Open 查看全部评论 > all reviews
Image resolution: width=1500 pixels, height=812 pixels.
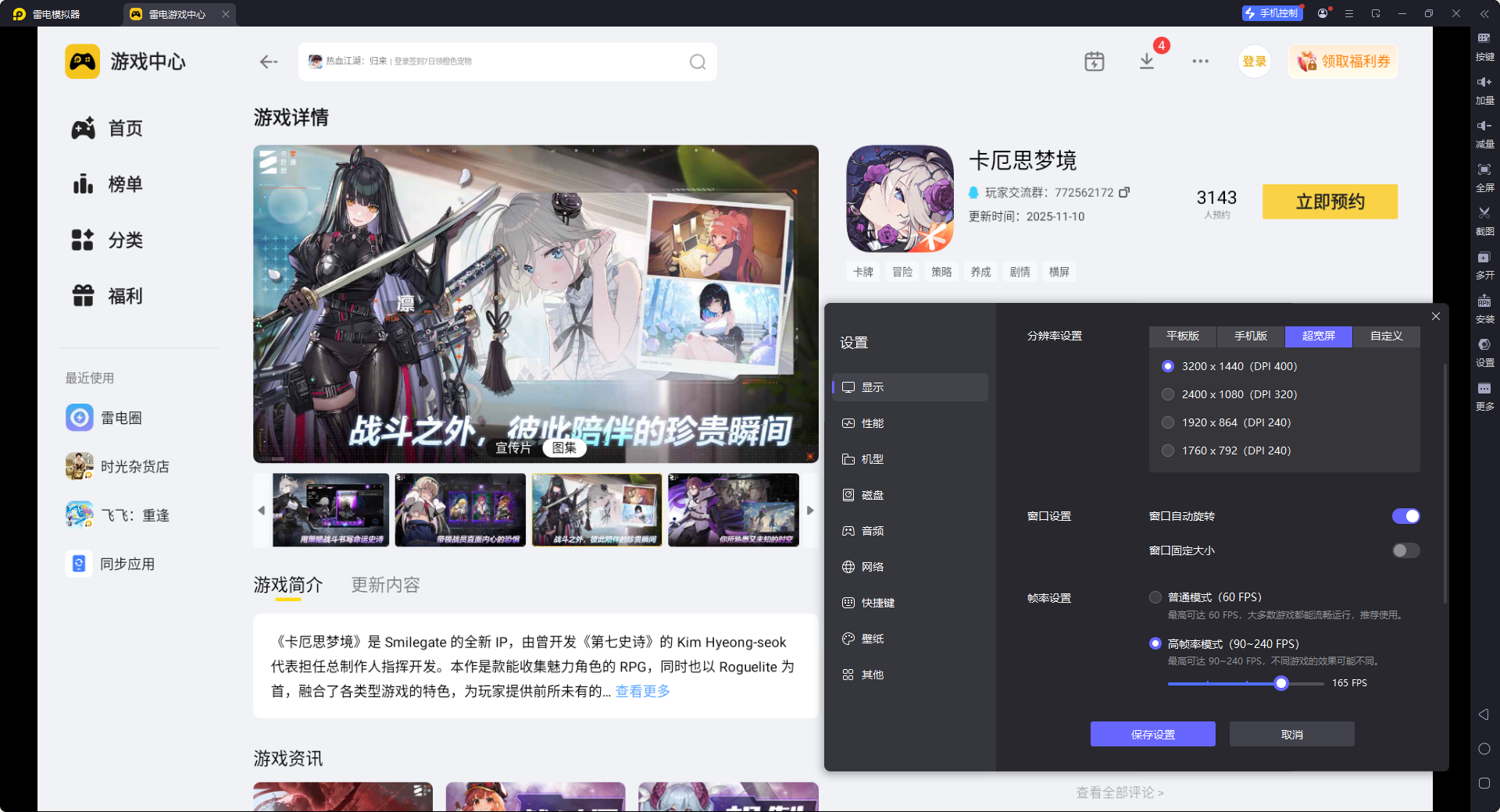click(x=1120, y=792)
